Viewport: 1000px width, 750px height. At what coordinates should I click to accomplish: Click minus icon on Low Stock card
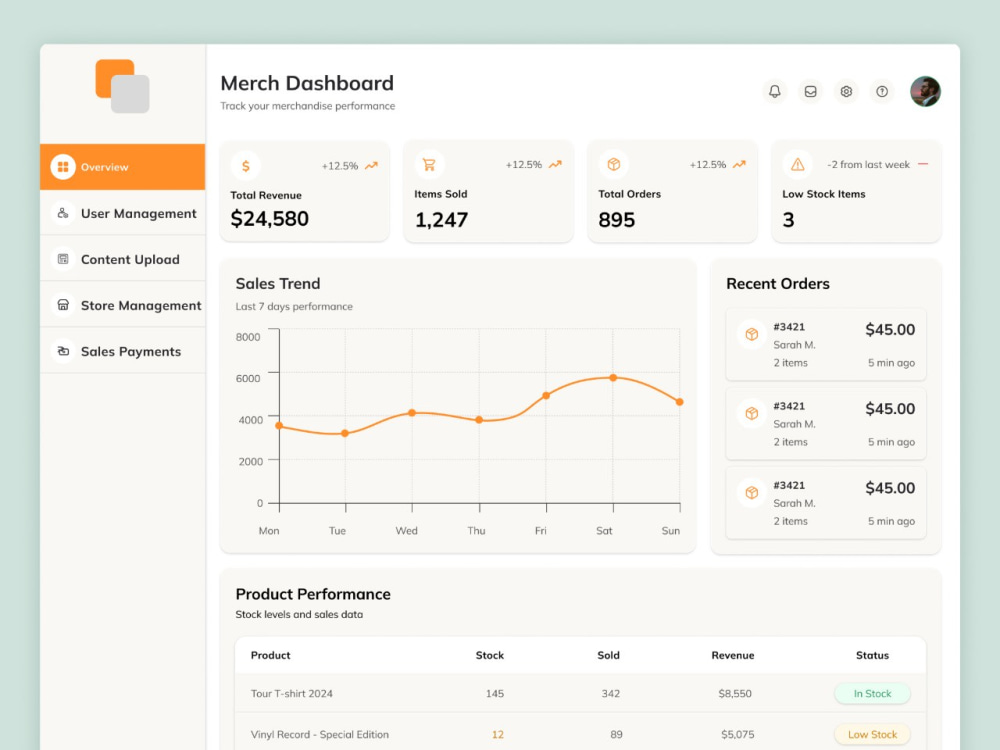923,165
